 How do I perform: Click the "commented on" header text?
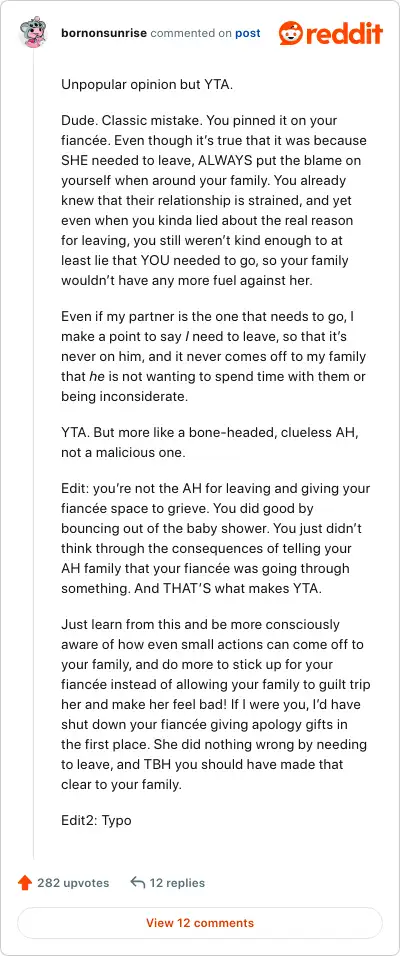(191, 33)
